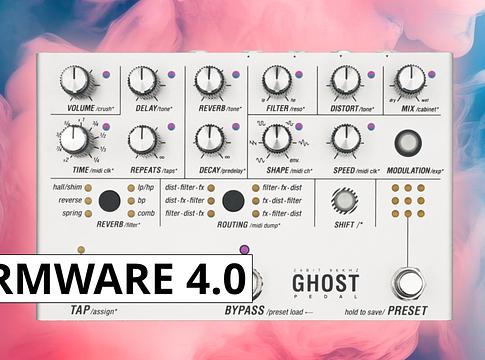Viewport: 485px width, 360px height.
Task: Click the purple BYPASS status LED
Action: [x=245, y=249]
